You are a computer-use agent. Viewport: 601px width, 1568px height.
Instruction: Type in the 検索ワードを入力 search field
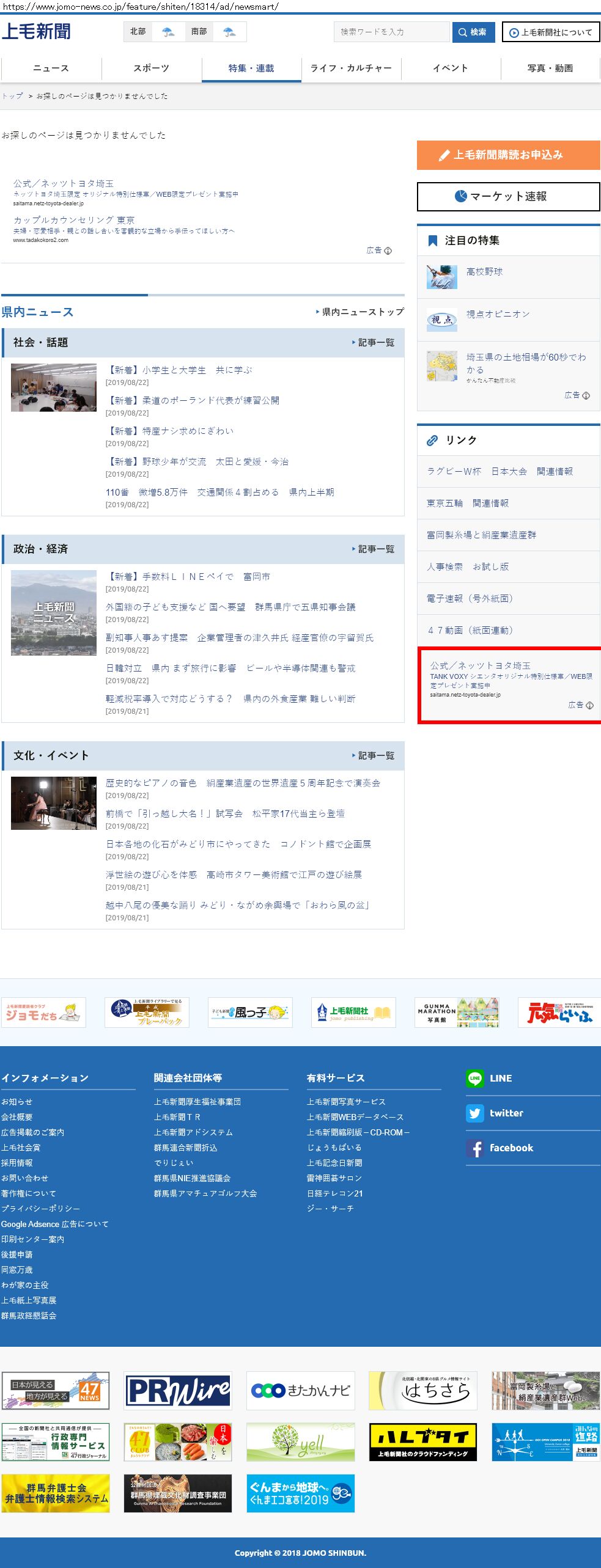tap(391, 32)
